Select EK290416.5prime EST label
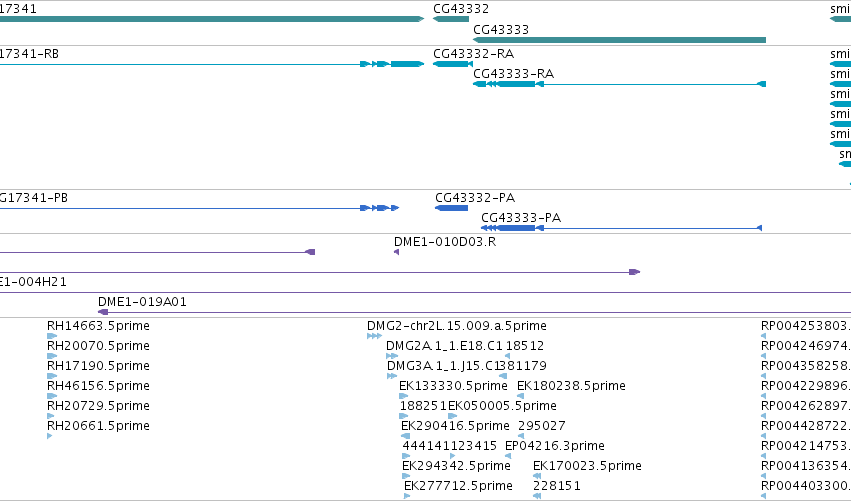Image resolution: width=851 pixels, height=501 pixels. point(455,426)
